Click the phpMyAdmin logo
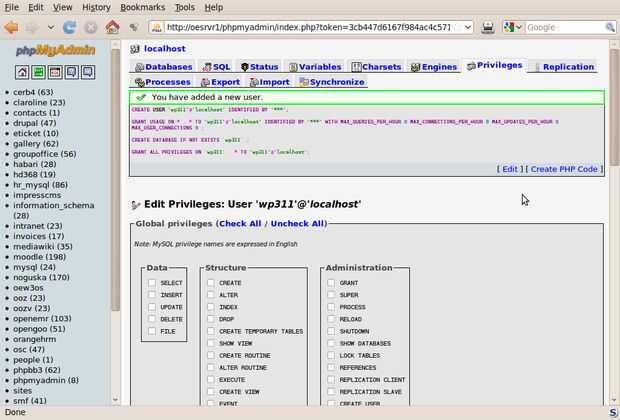This screenshot has width=620, height=420. [55, 51]
